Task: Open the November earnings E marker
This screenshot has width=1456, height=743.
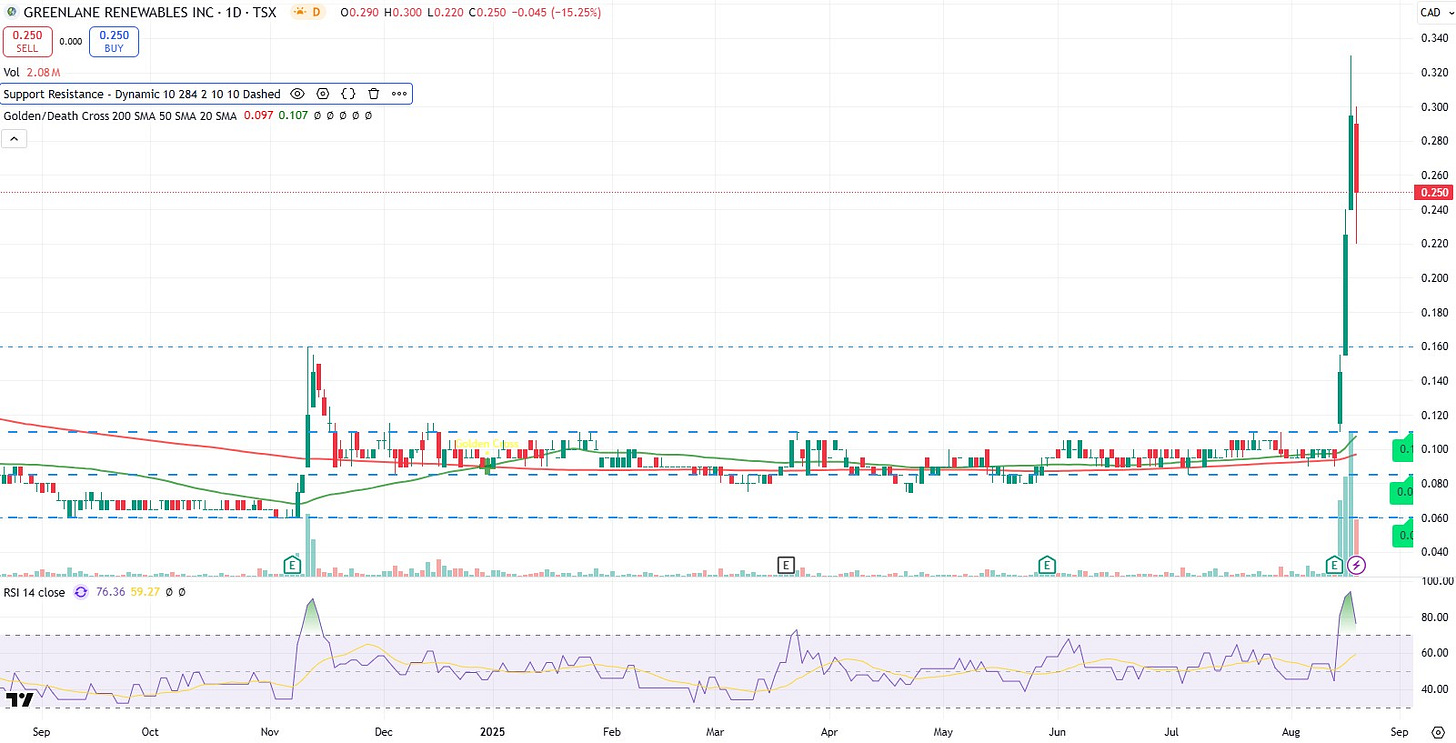Action: tap(293, 564)
